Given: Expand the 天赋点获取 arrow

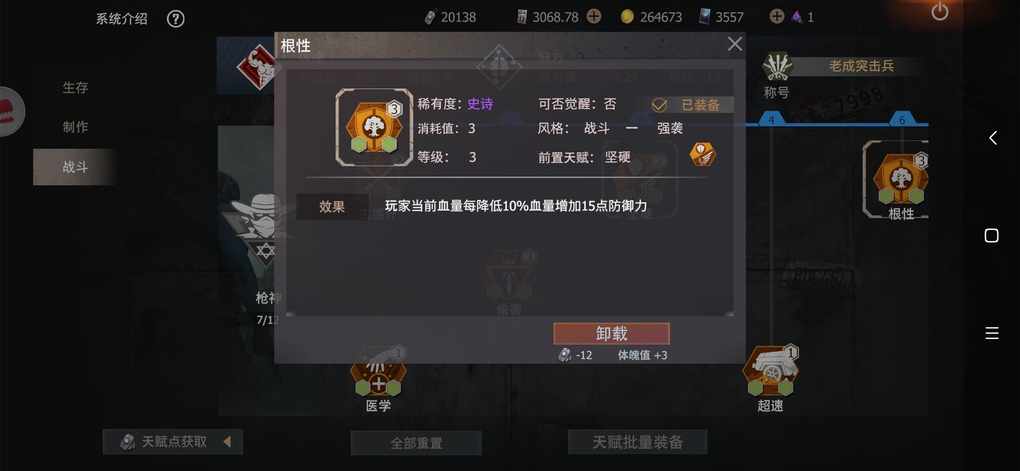Looking at the screenshot, I should tap(227, 442).
